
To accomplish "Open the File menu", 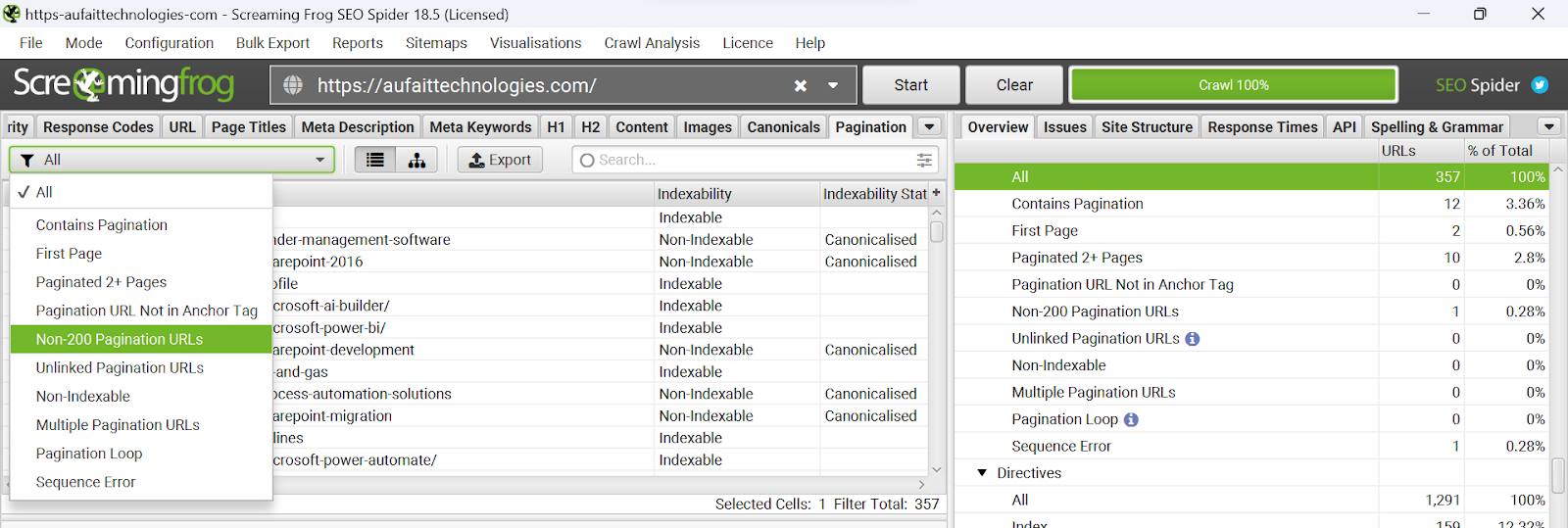I will tap(31, 43).
